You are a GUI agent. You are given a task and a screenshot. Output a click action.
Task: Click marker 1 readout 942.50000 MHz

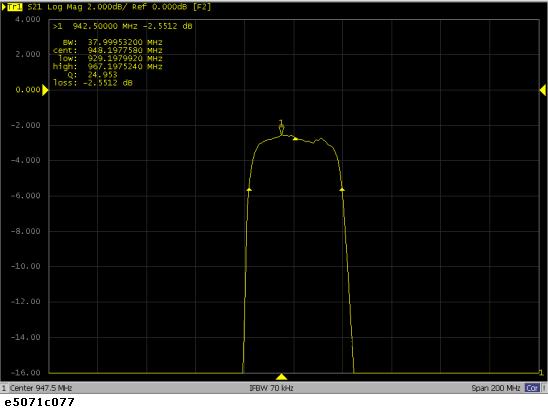(x=105, y=26)
